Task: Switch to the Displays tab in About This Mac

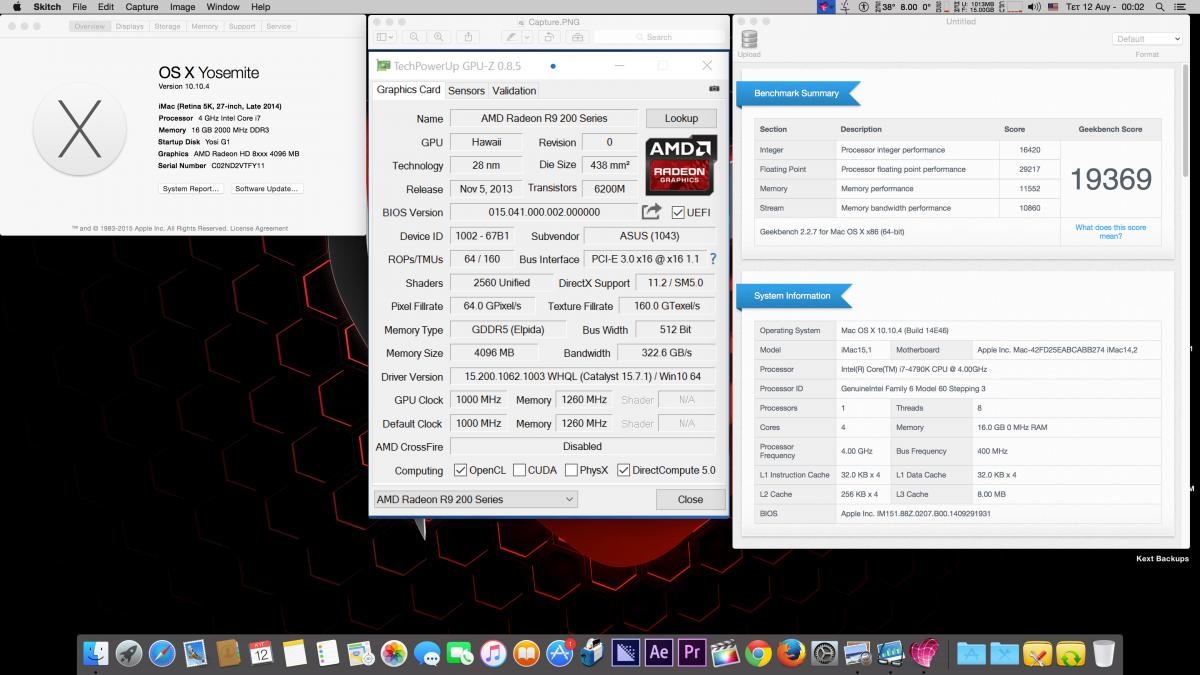Action: (x=130, y=27)
